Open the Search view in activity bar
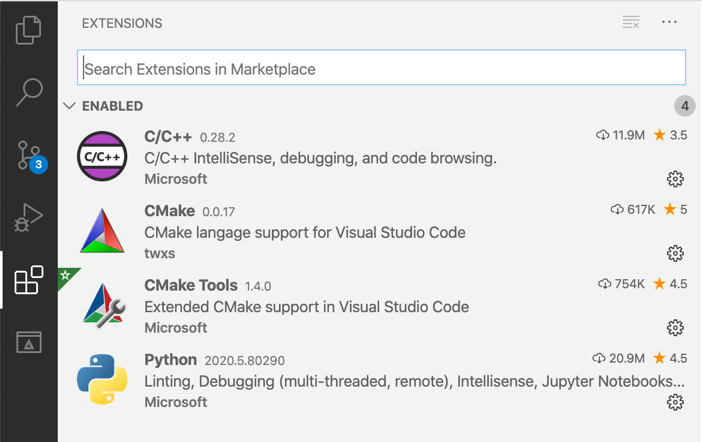702x442 pixels. 29,92
